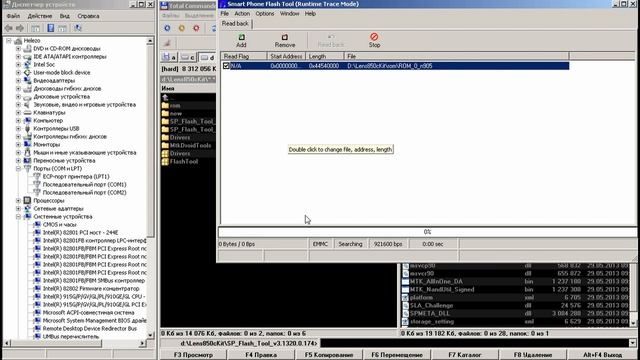
Task: Select the Intel Soc device node
Action: tap(44, 64)
